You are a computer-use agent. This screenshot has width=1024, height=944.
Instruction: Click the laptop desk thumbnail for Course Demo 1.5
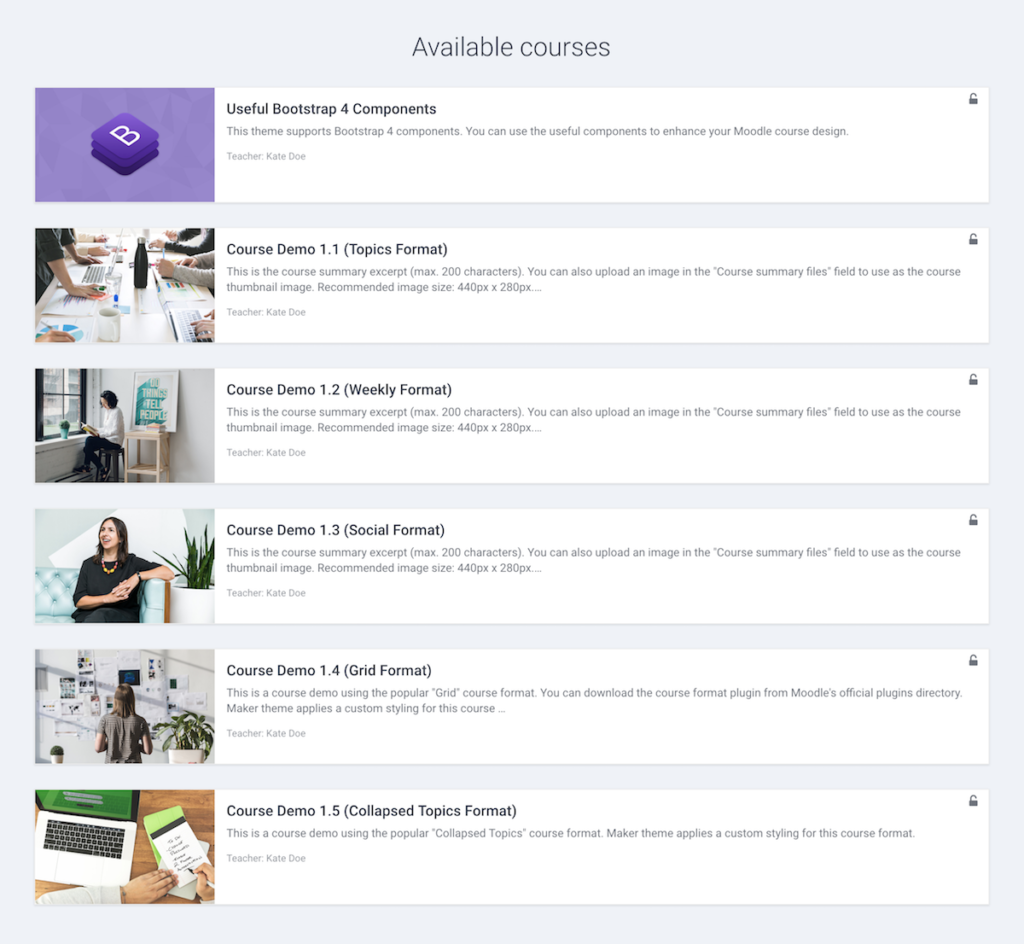[x=124, y=846]
